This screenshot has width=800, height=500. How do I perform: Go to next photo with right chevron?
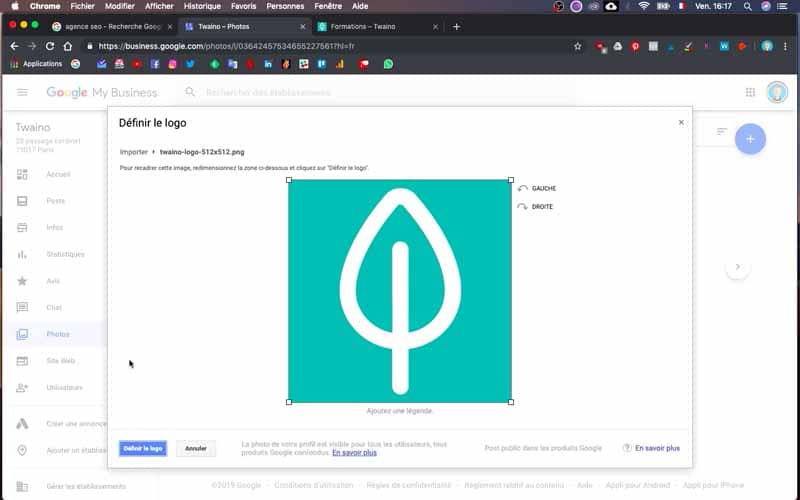tap(737, 267)
